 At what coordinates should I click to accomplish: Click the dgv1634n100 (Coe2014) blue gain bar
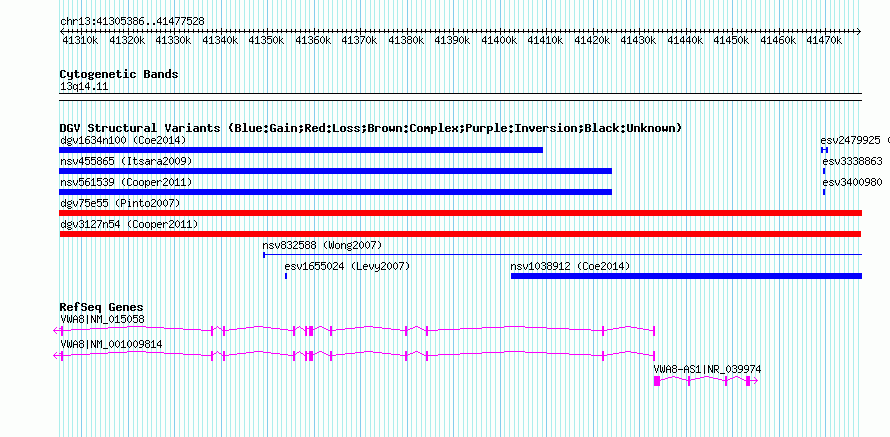click(x=301, y=150)
